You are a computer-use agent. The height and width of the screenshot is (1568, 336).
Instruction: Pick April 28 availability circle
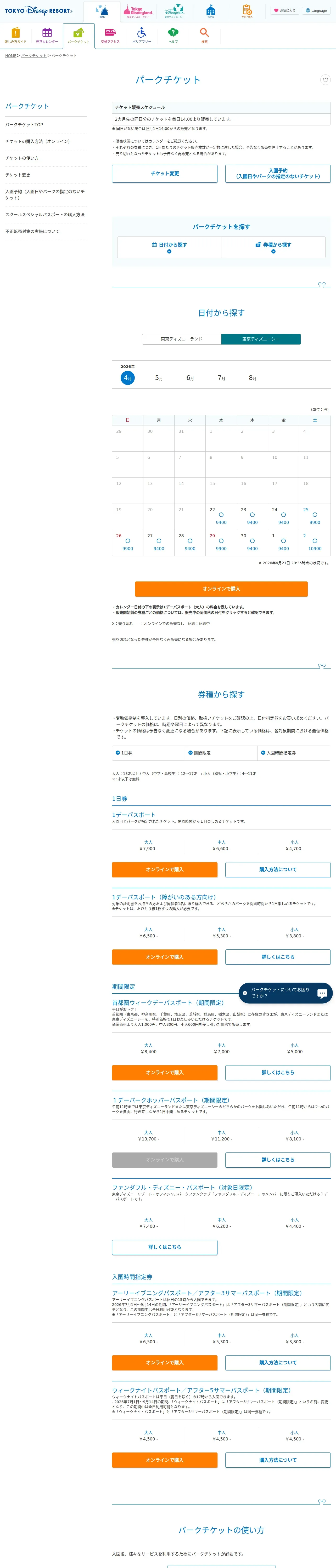tap(190, 541)
